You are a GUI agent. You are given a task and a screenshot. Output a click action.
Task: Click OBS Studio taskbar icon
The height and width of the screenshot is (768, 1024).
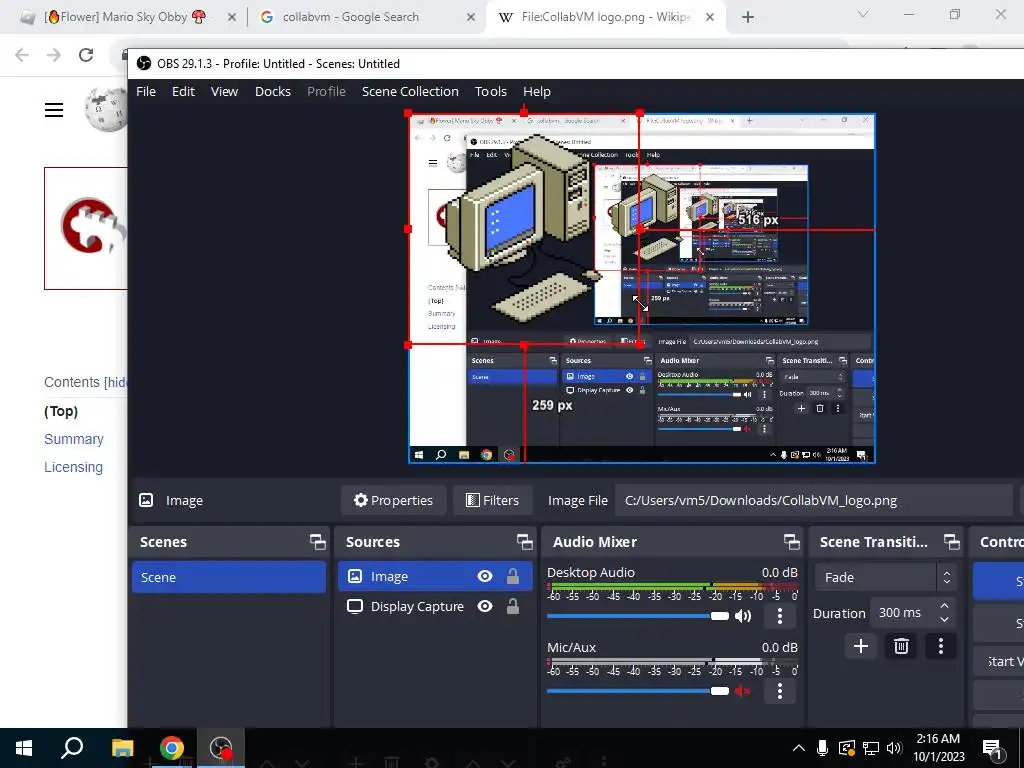[221, 748]
